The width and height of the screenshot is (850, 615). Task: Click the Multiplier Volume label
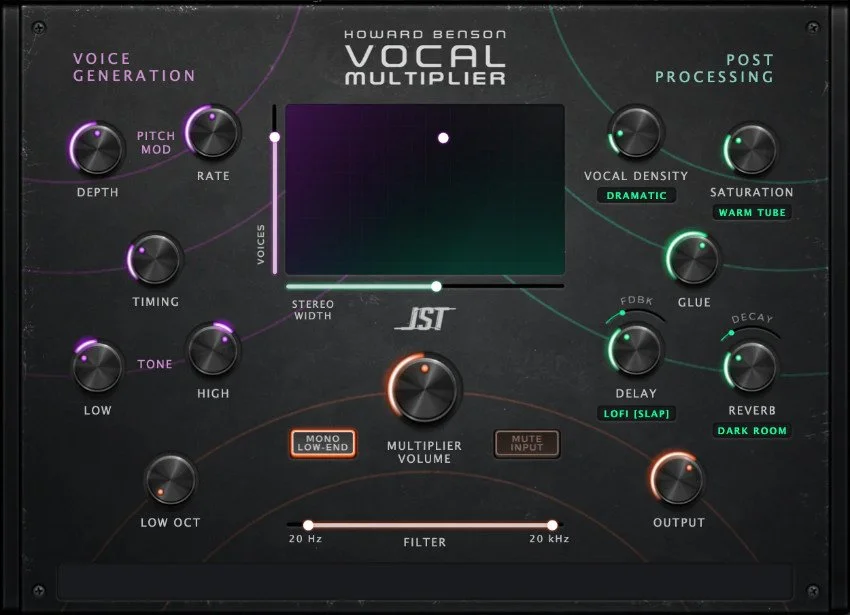pyautogui.click(x=424, y=452)
